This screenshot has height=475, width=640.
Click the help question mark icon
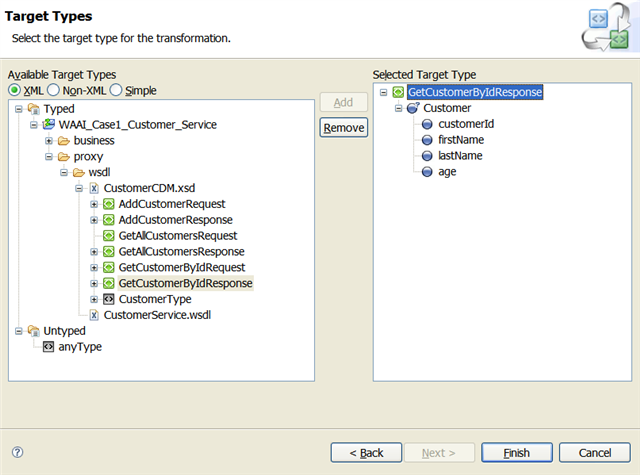17,453
